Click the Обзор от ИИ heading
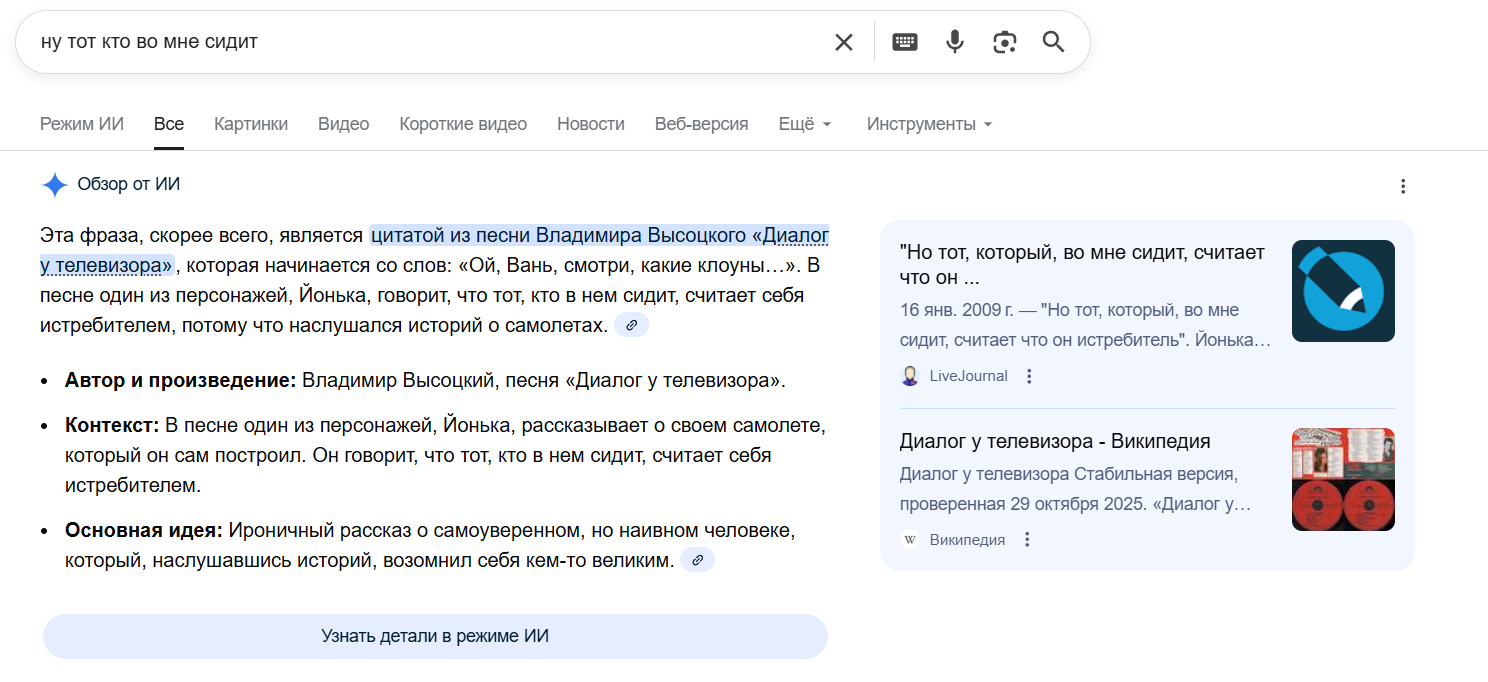Screen dimensions: 1488x682 tap(129, 184)
